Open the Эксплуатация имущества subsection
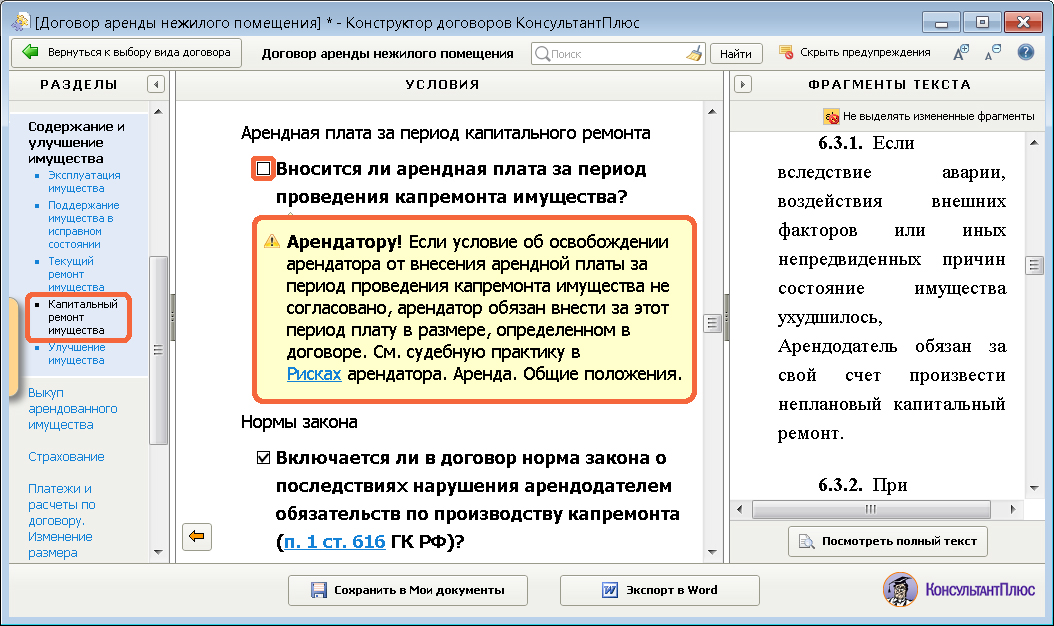The width and height of the screenshot is (1054, 626). pos(84,182)
